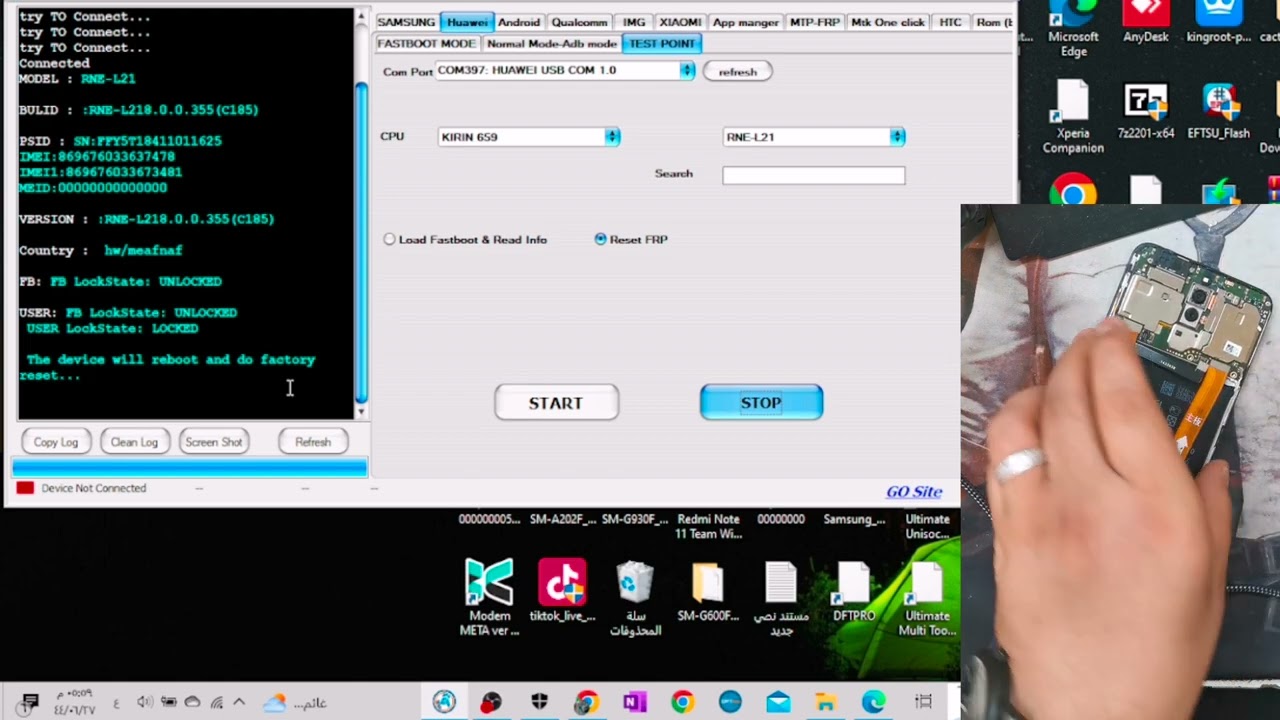
Task: Click the volume speaker tray icon
Action: 144,703
